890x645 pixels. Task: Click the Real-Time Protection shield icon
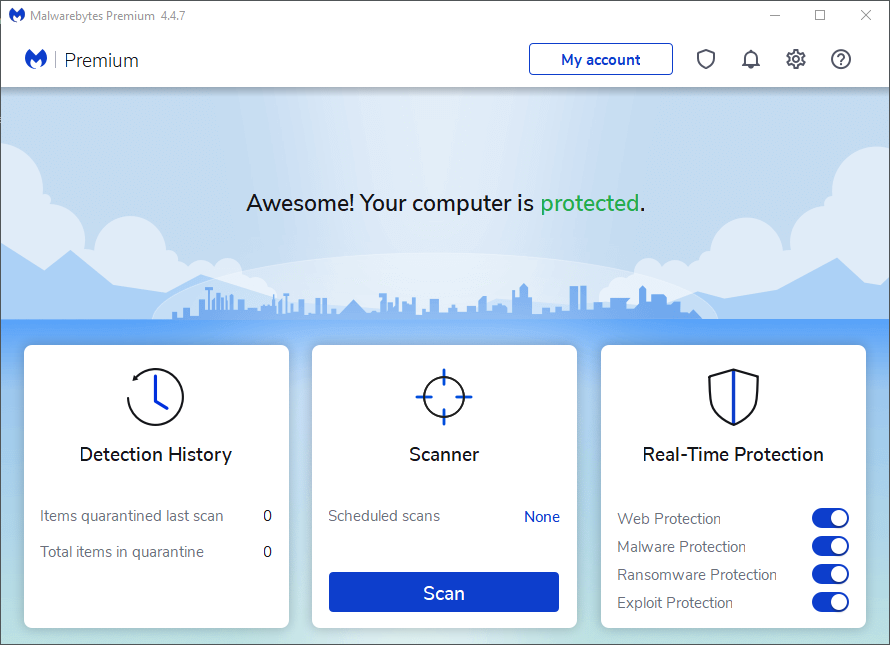pos(733,397)
